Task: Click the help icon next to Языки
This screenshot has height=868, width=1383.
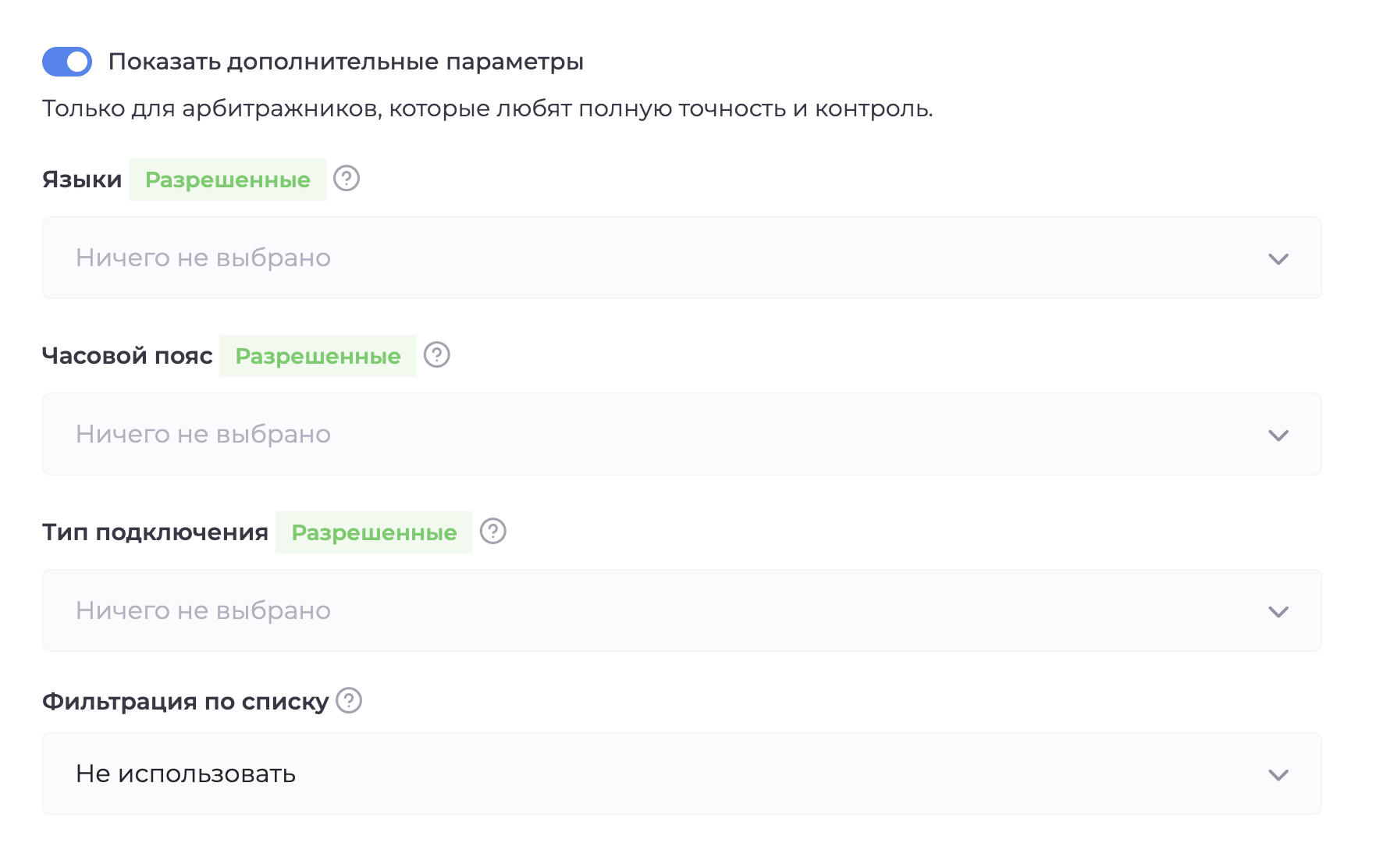Action: click(346, 179)
